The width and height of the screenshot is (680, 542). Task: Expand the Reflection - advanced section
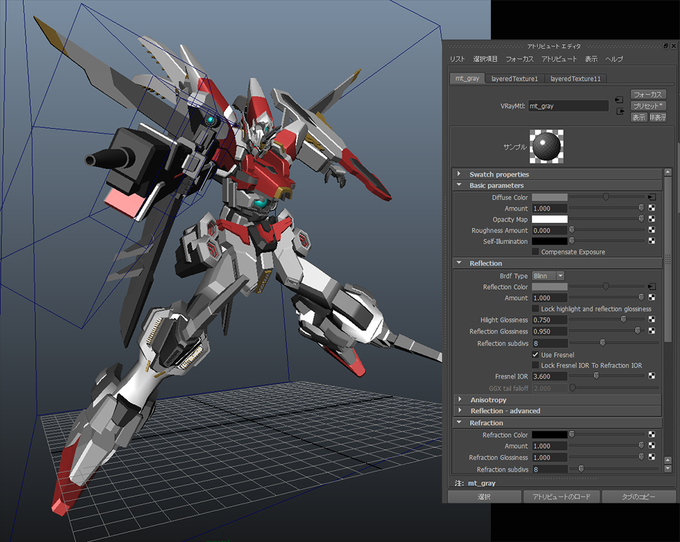point(460,410)
